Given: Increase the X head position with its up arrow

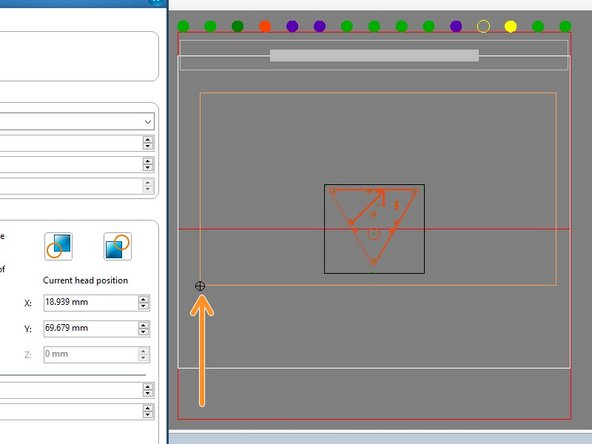Looking at the screenshot, I should [x=143, y=299].
